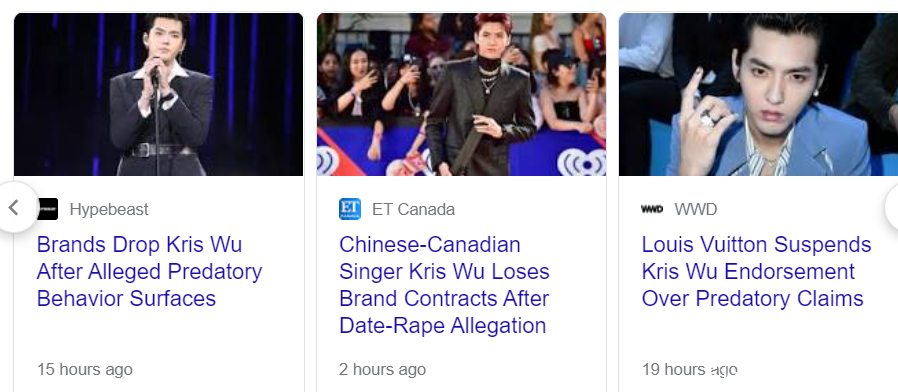Click the Hypebeast black logo icon
This screenshot has height=392, width=898.
point(48,209)
